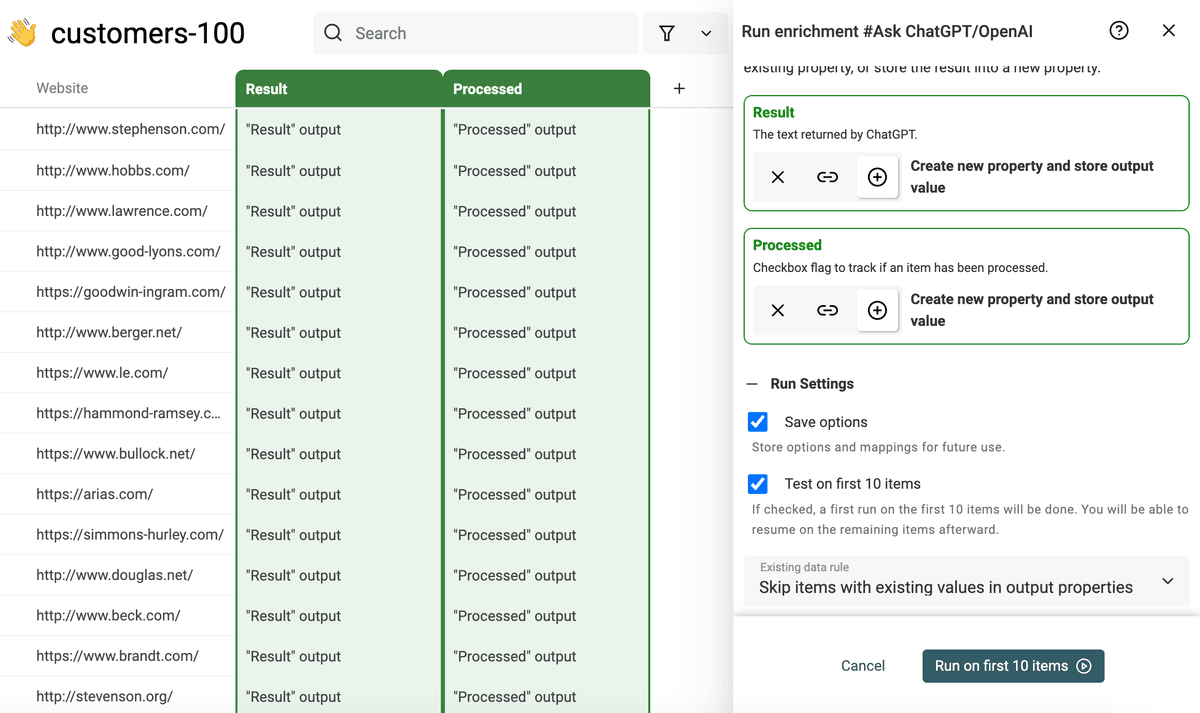Viewport: 1200px width, 713px height.
Task: Close the Run enrichment panel
Action: (1169, 31)
